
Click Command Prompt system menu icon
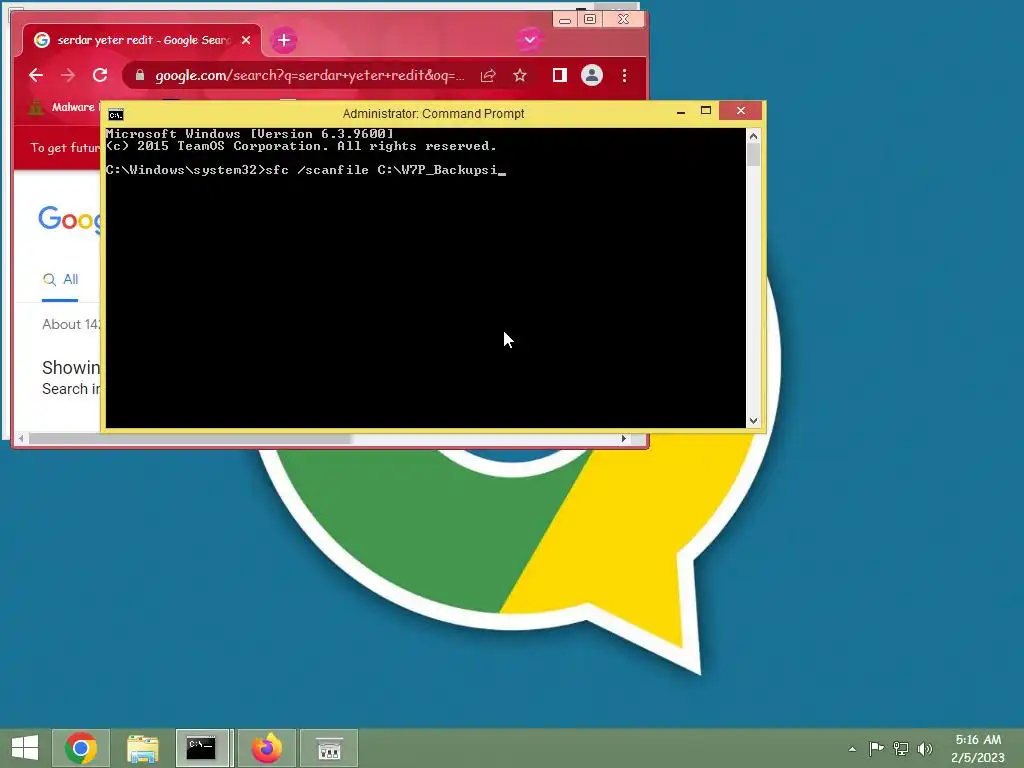[116, 115]
